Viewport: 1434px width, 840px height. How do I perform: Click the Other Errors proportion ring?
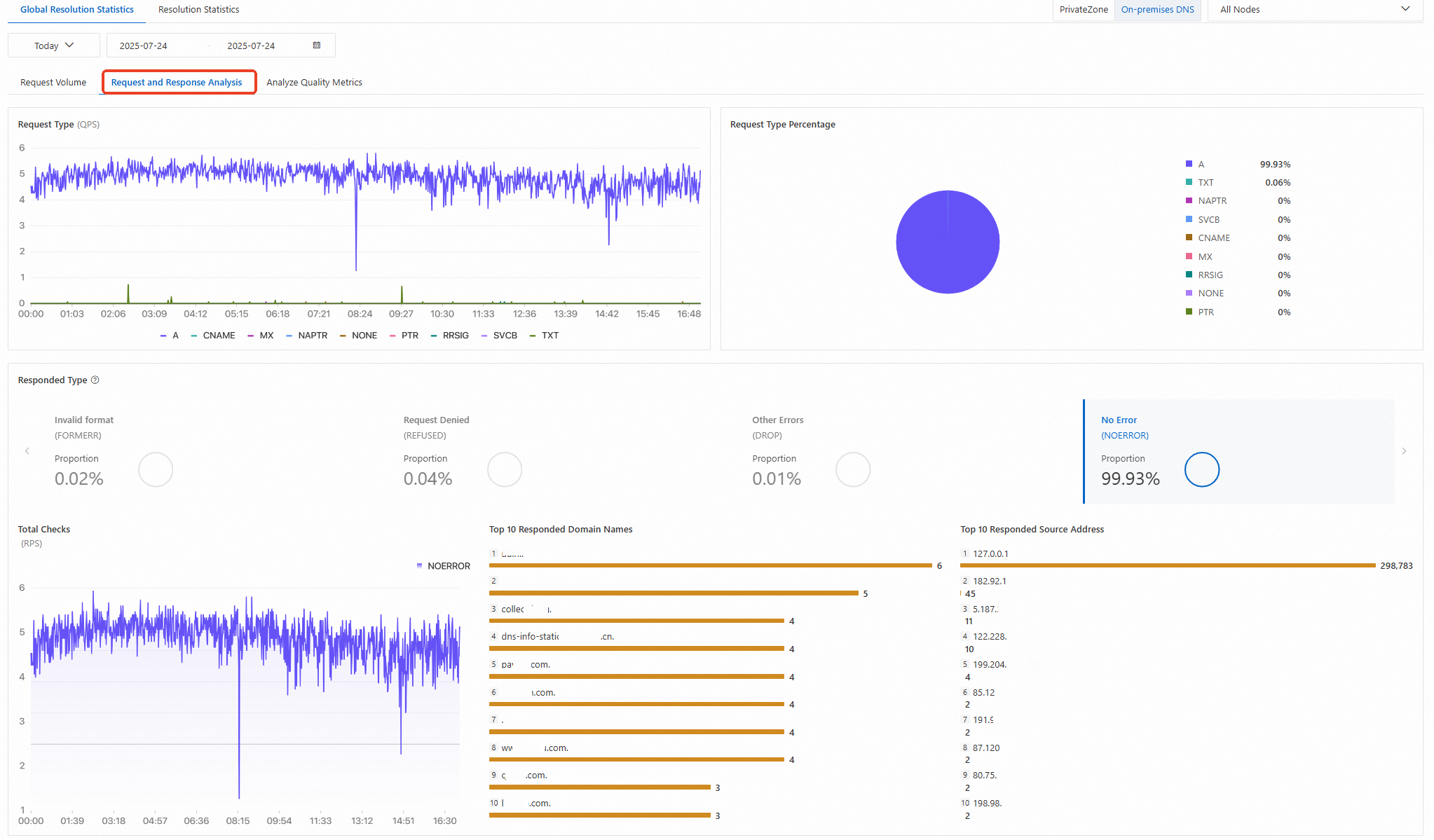click(x=853, y=469)
